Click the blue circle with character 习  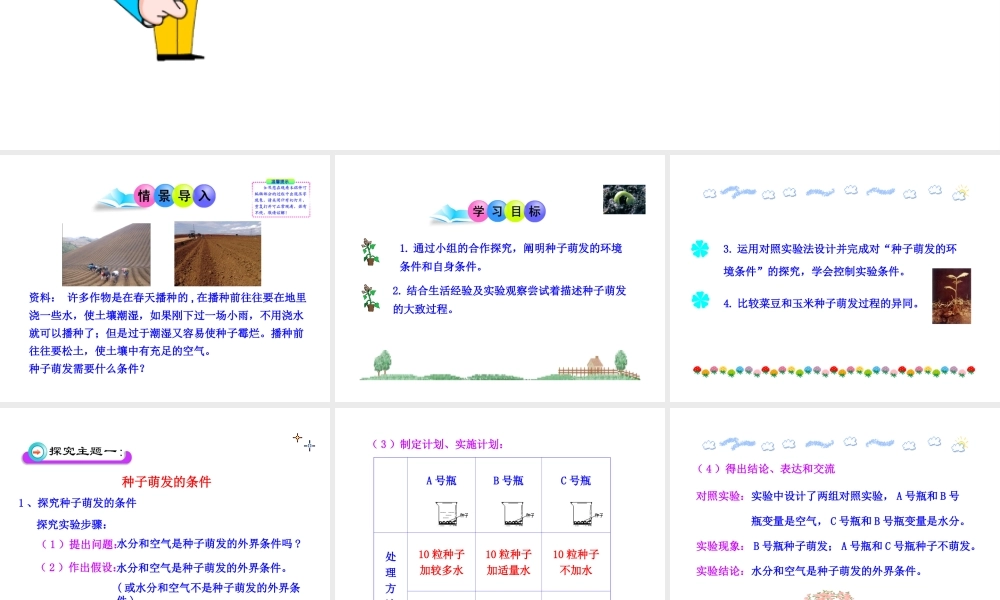(497, 211)
